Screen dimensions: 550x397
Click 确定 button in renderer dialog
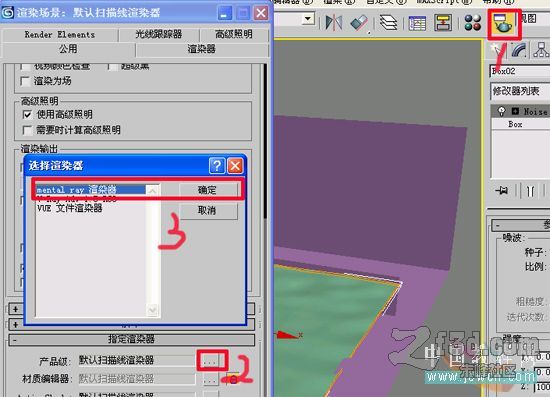(x=207, y=190)
